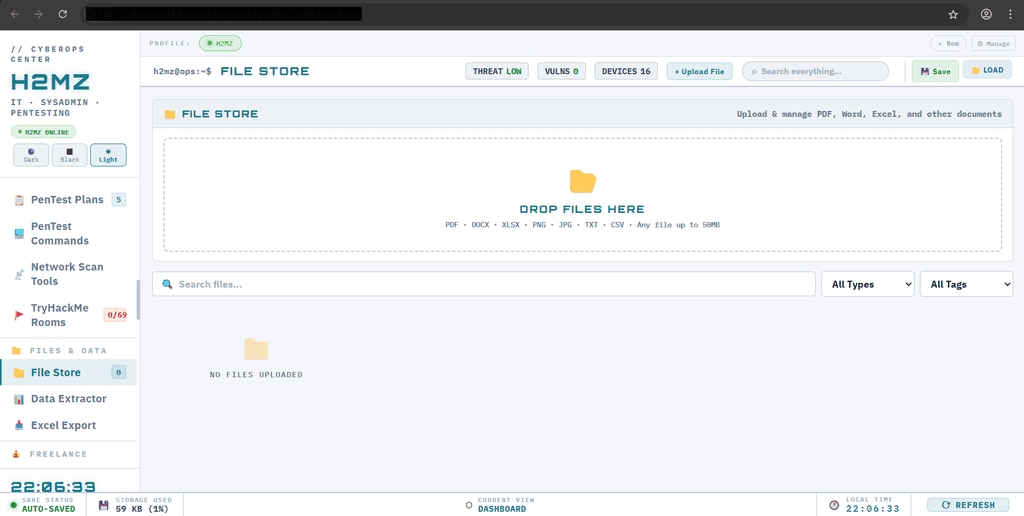Click the TryHackMe Rooms red flag icon
Screen dimensions: 1024x516
(19, 315)
